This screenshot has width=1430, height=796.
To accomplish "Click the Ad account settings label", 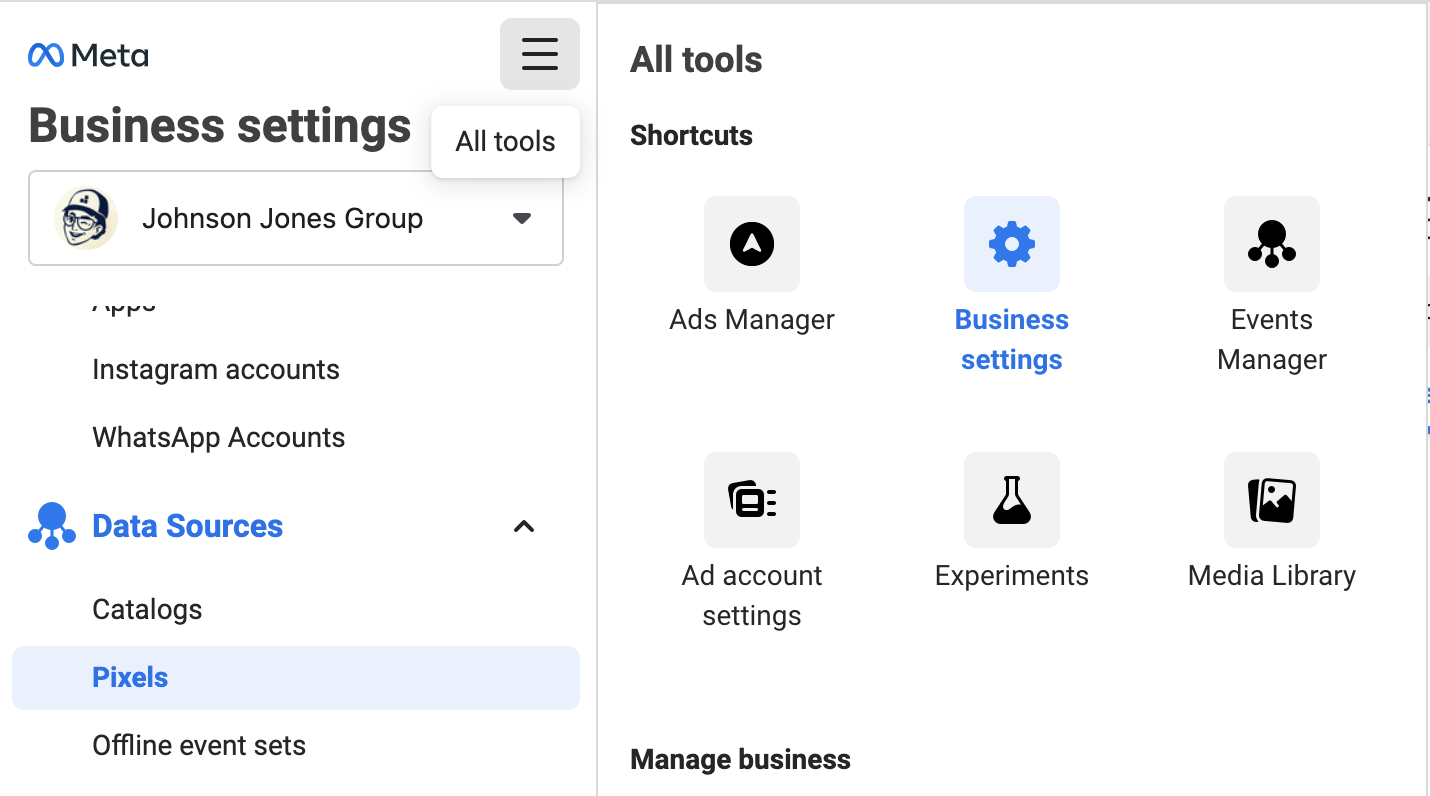I will [x=752, y=596].
